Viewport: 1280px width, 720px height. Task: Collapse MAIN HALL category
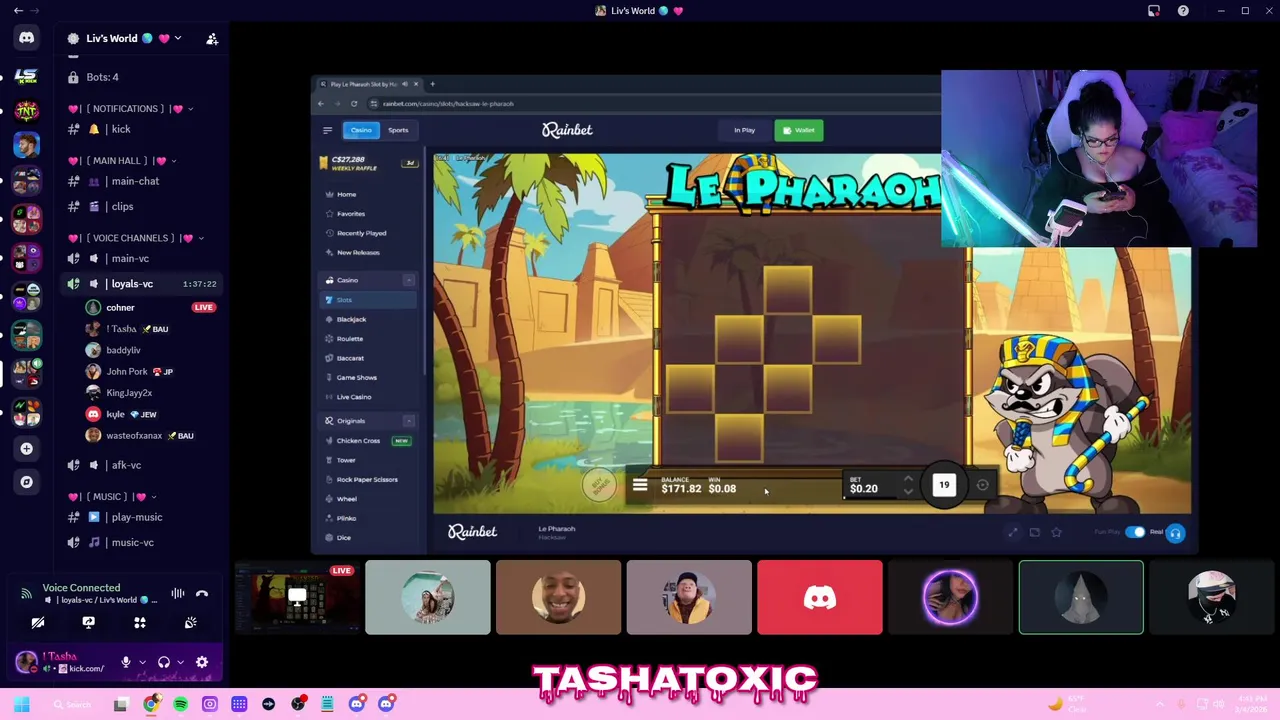tap(122, 160)
